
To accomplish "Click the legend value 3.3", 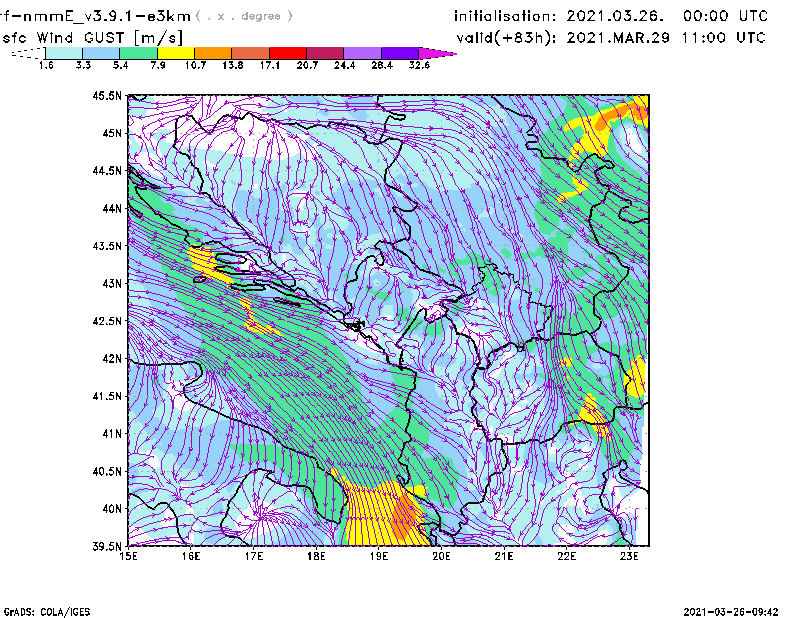I will tap(83, 65).
